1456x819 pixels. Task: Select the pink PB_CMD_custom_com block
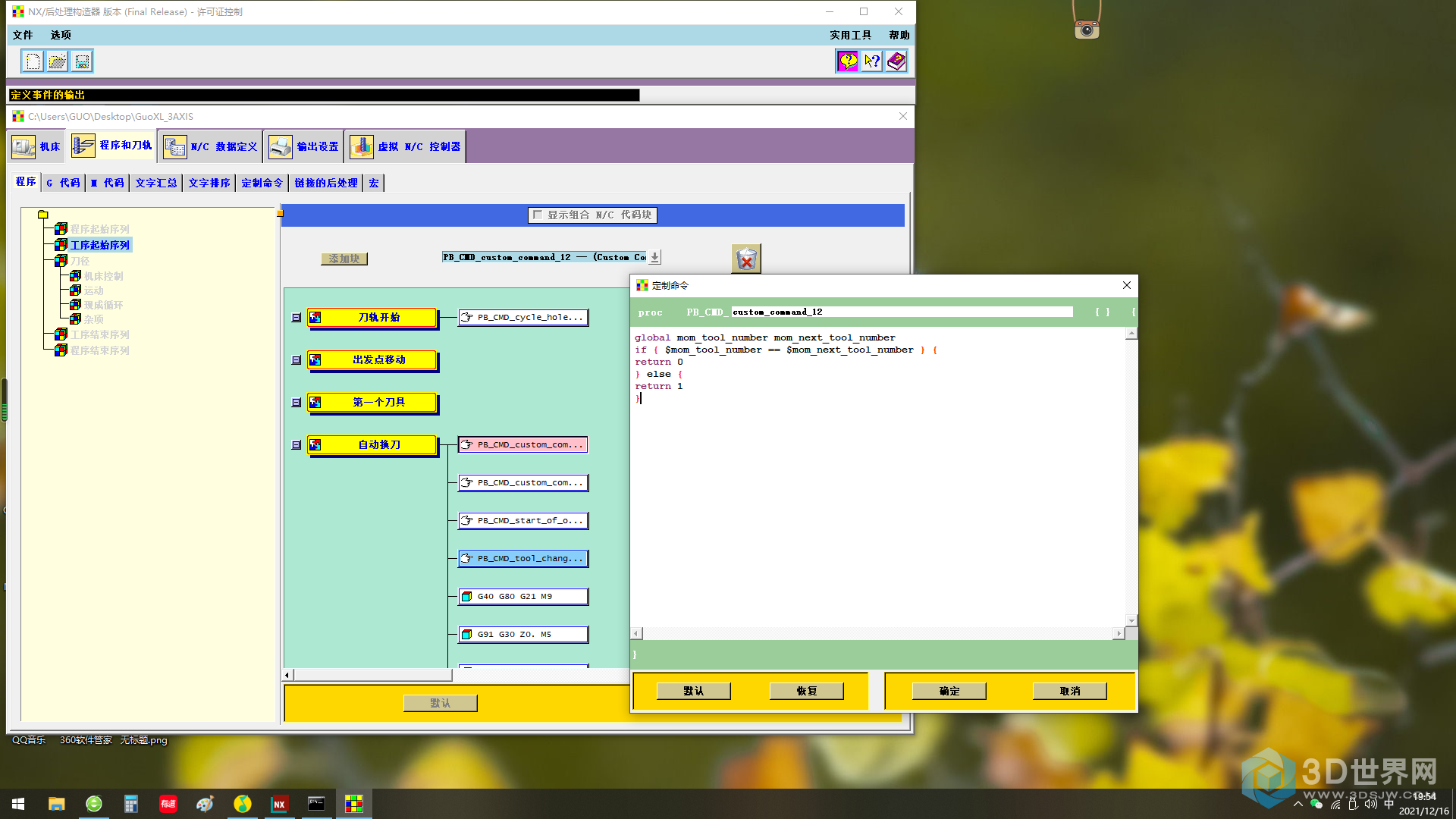pos(523,445)
